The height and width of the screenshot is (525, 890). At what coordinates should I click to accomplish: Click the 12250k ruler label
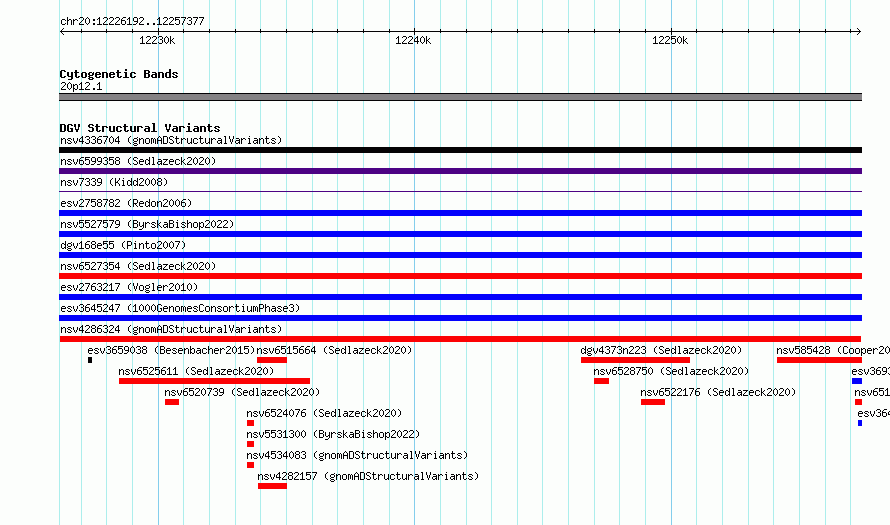[x=670, y=40]
